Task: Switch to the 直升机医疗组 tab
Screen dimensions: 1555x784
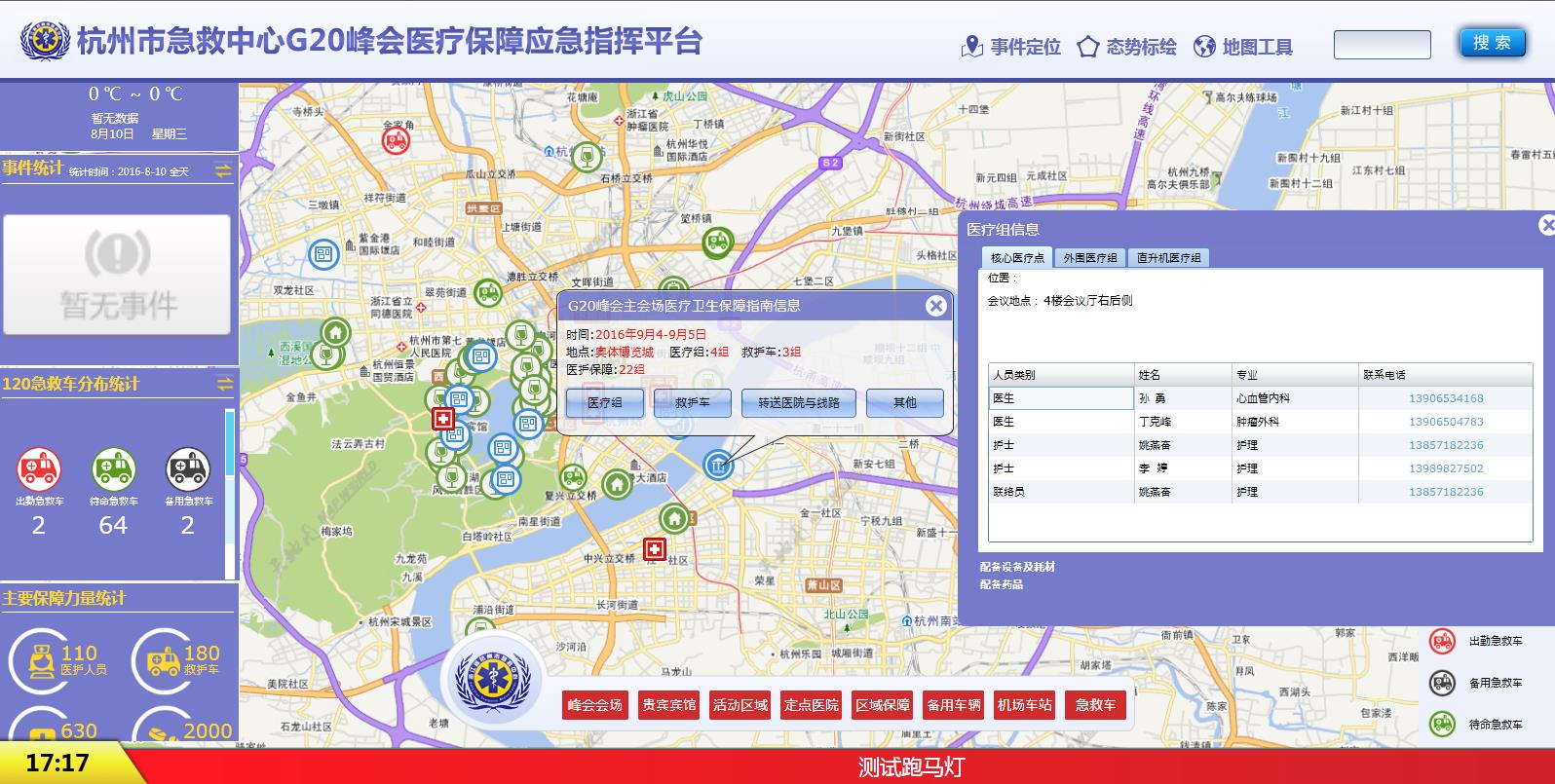Action: point(1168,258)
